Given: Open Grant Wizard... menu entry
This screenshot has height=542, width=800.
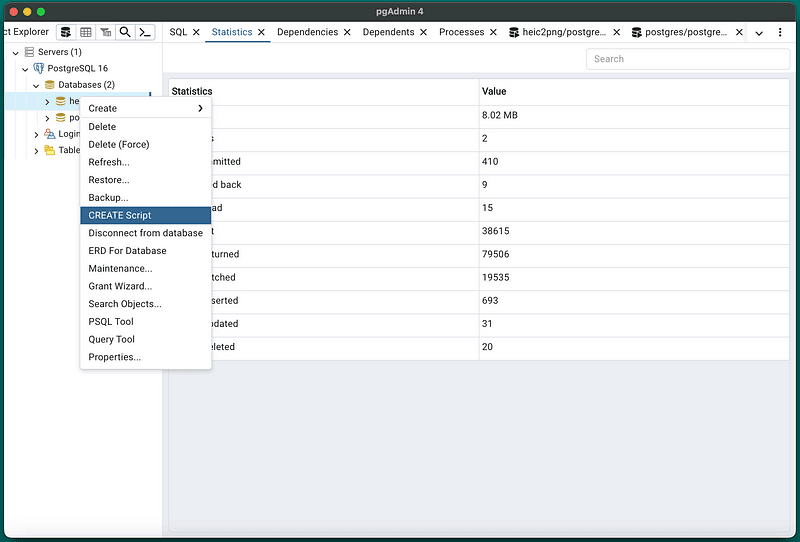Looking at the screenshot, I should (145, 286).
